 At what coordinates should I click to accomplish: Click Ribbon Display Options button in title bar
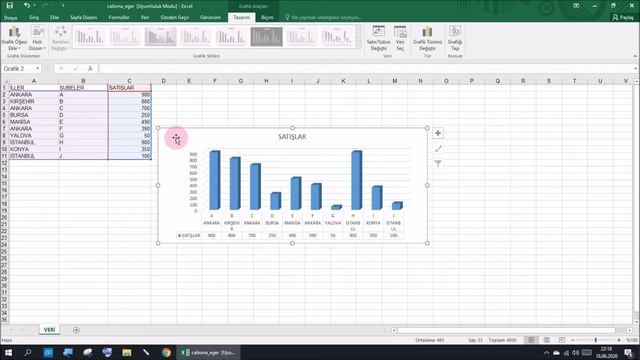pos(576,6)
